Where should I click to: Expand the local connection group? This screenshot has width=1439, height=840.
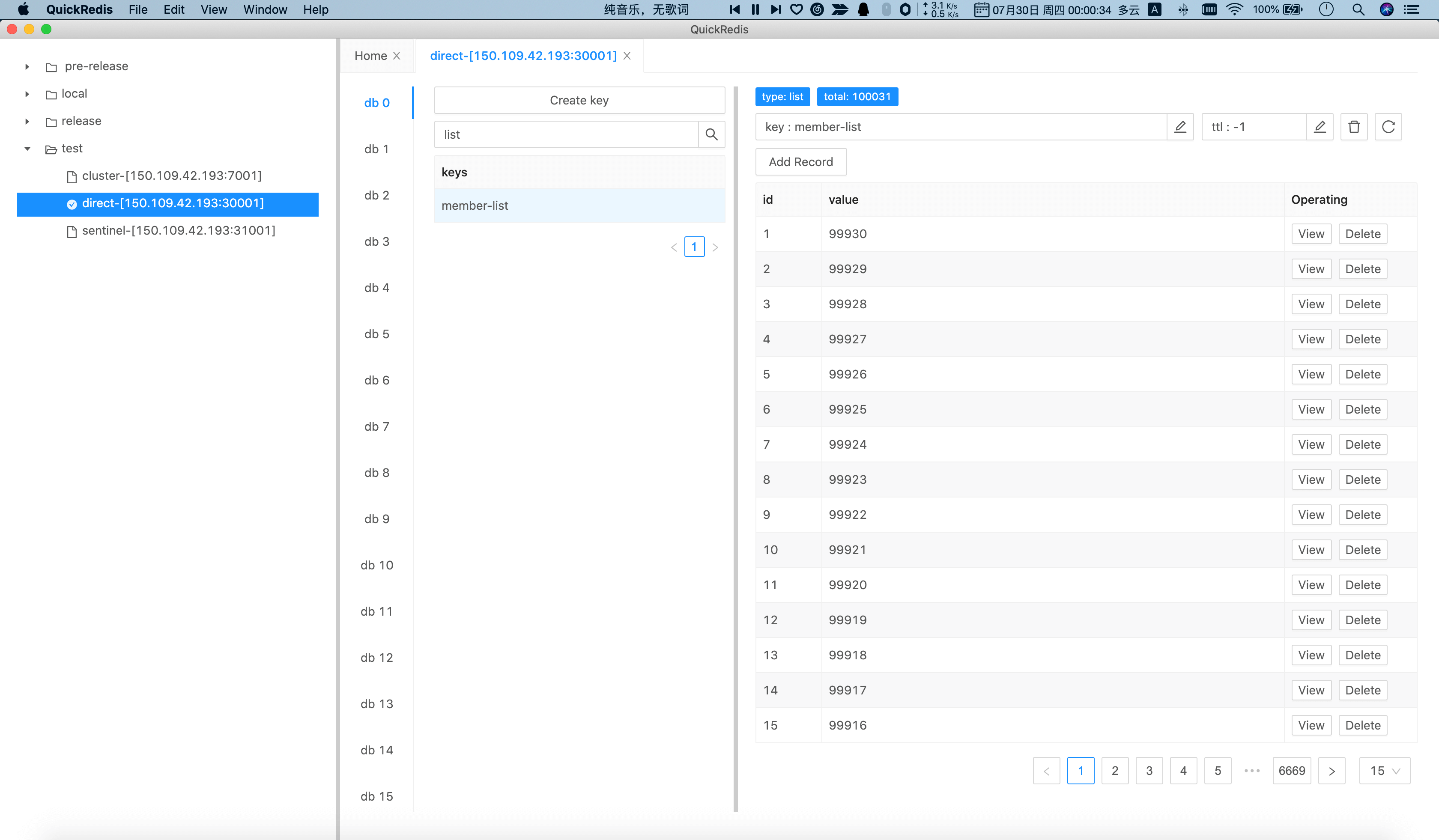click(27, 93)
